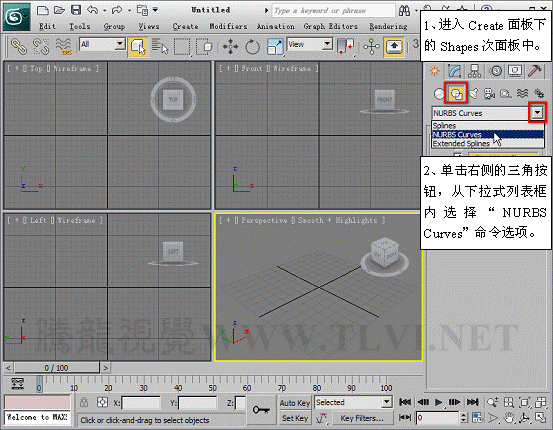Screen dimensions: 553x430
Task: Select the Shapes category icon
Action: pos(456,93)
